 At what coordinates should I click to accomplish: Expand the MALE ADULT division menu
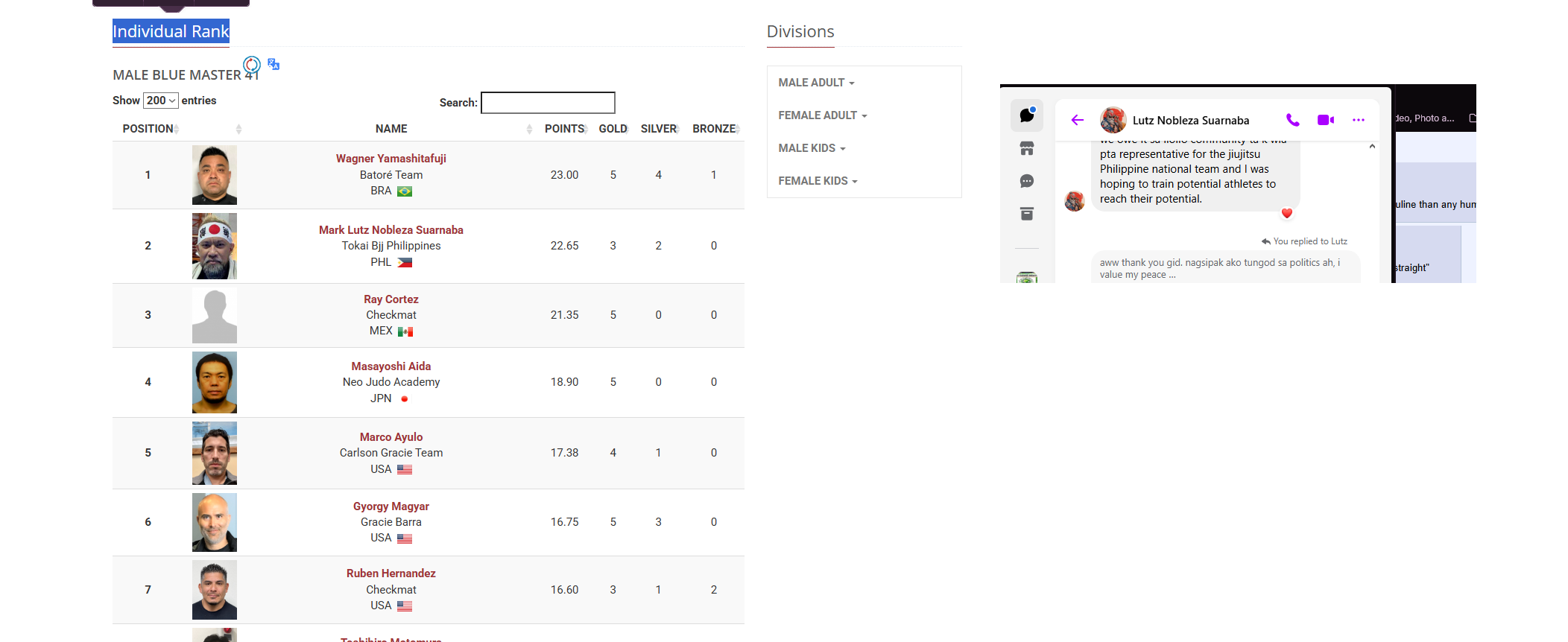pos(816,83)
